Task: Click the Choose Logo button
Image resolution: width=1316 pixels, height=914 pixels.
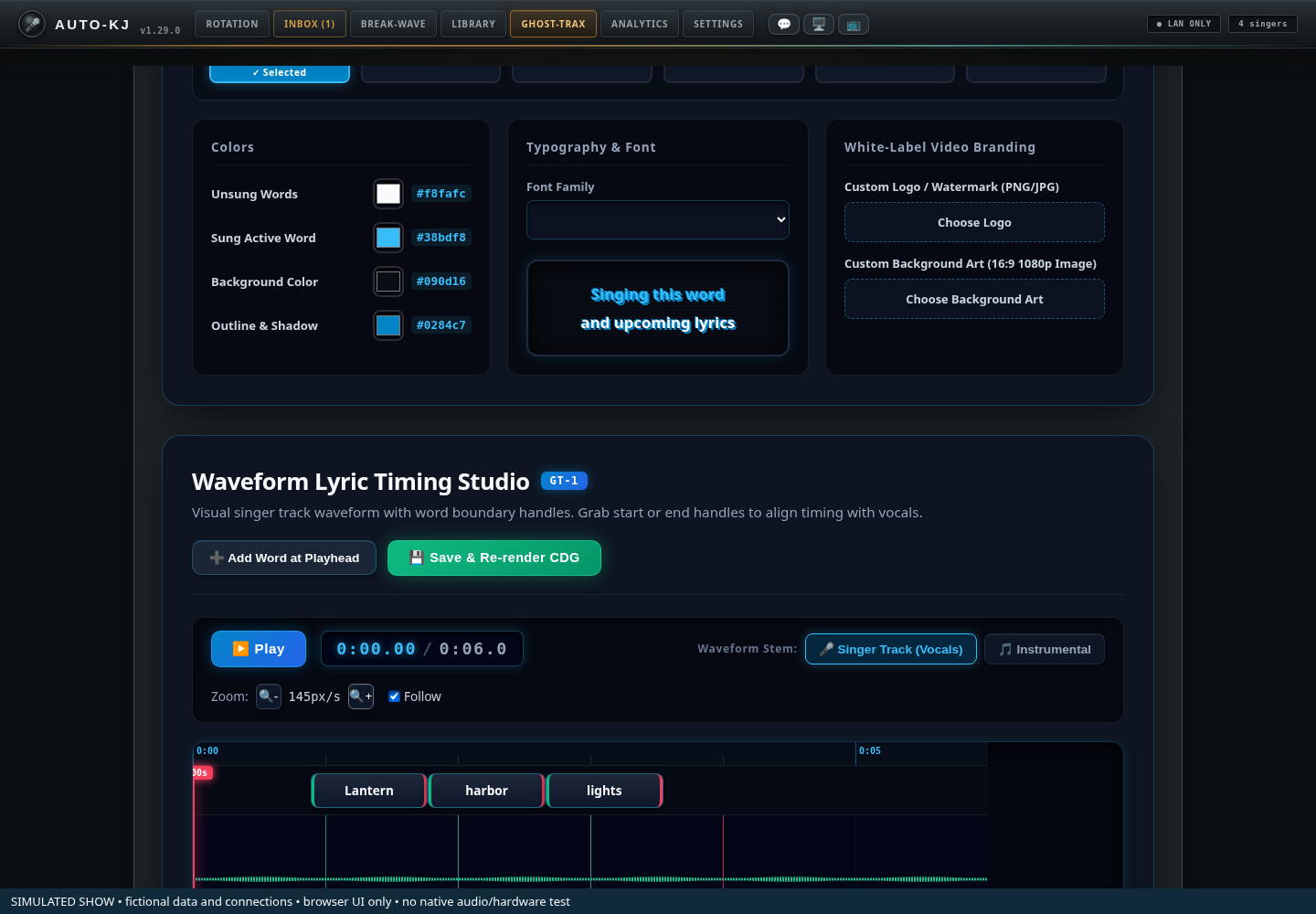Action: pos(974,222)
